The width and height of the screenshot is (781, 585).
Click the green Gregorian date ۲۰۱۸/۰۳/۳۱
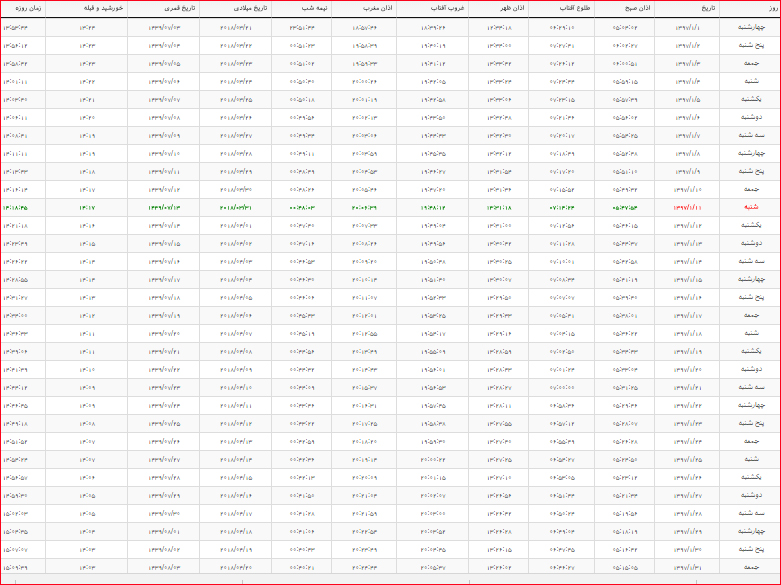pyautogui.click(x=236, y=207)
